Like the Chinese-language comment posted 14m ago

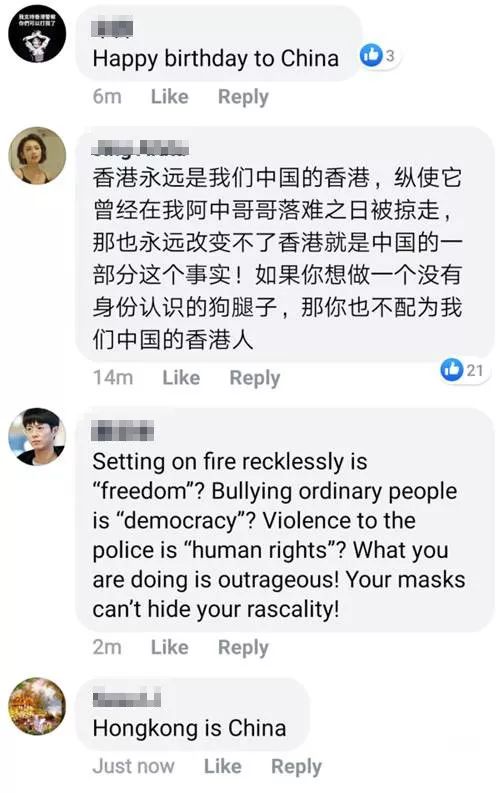coord(181,377)
